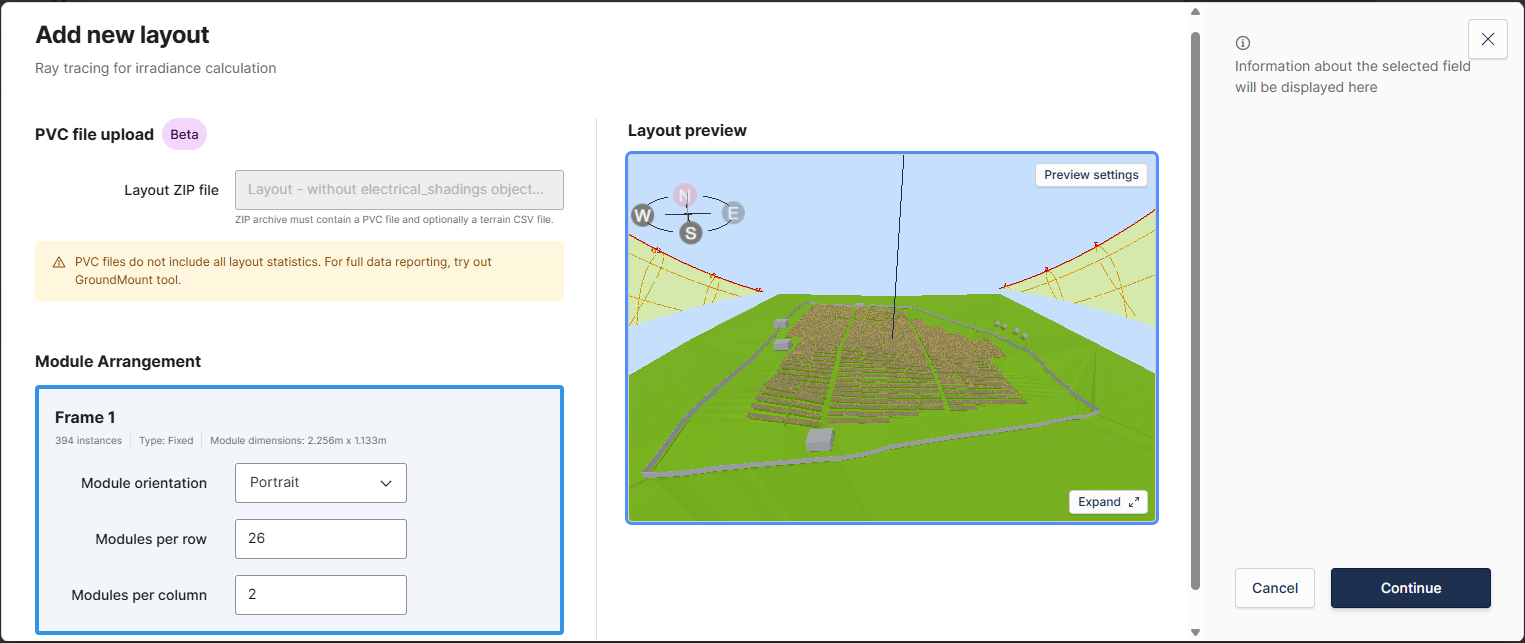Click the Modules per row field
This screenshot has height=643, width=1525.
320,539
